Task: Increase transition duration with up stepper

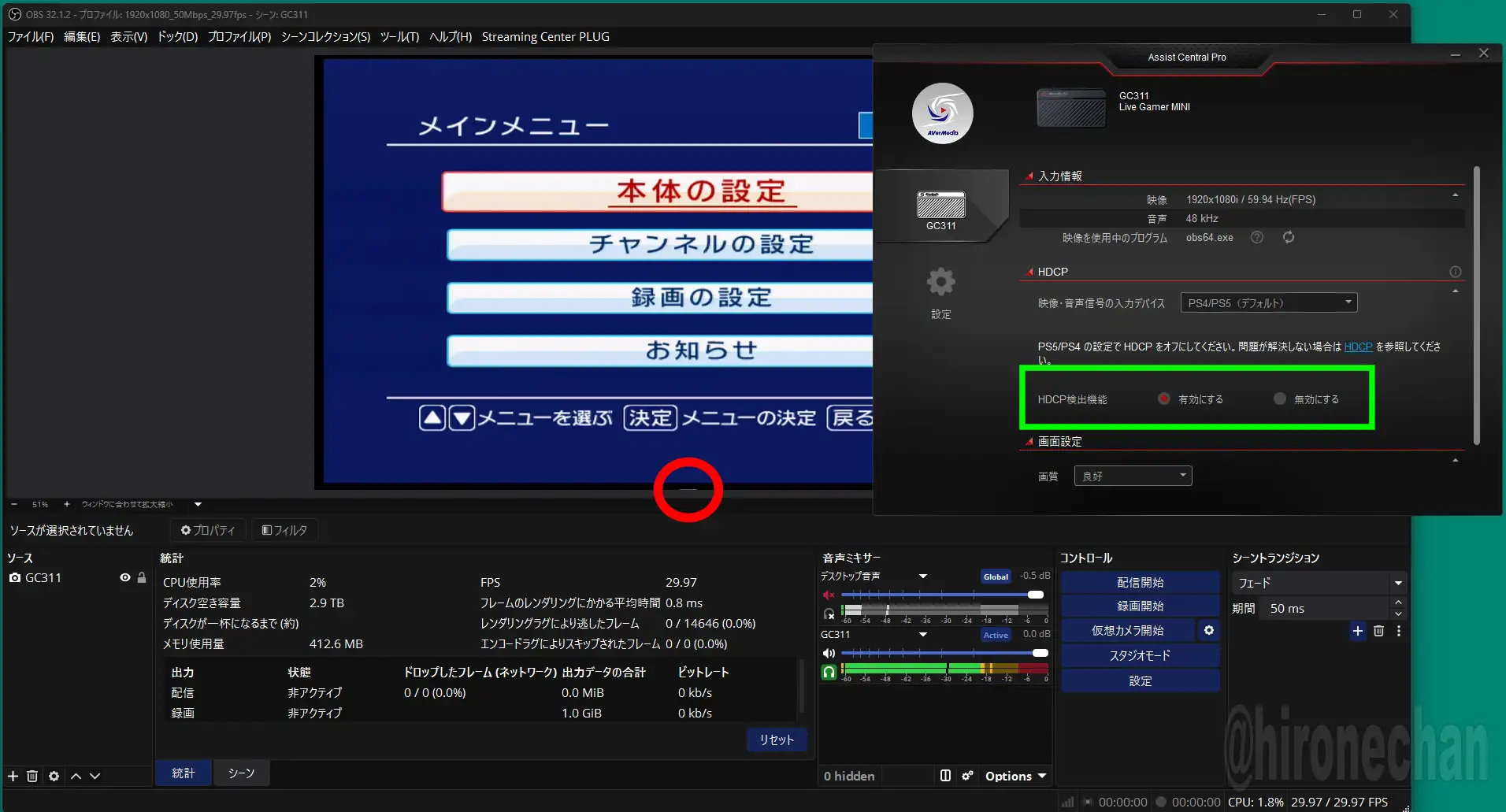Action: coord(1398,603)
